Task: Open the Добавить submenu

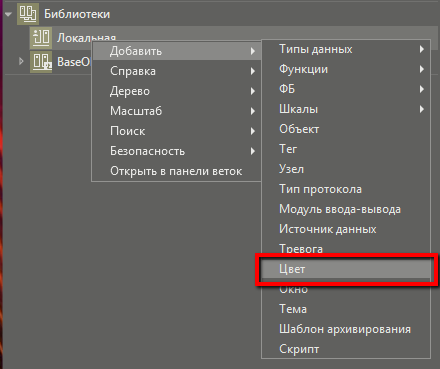Action: (x=177, y=51)
